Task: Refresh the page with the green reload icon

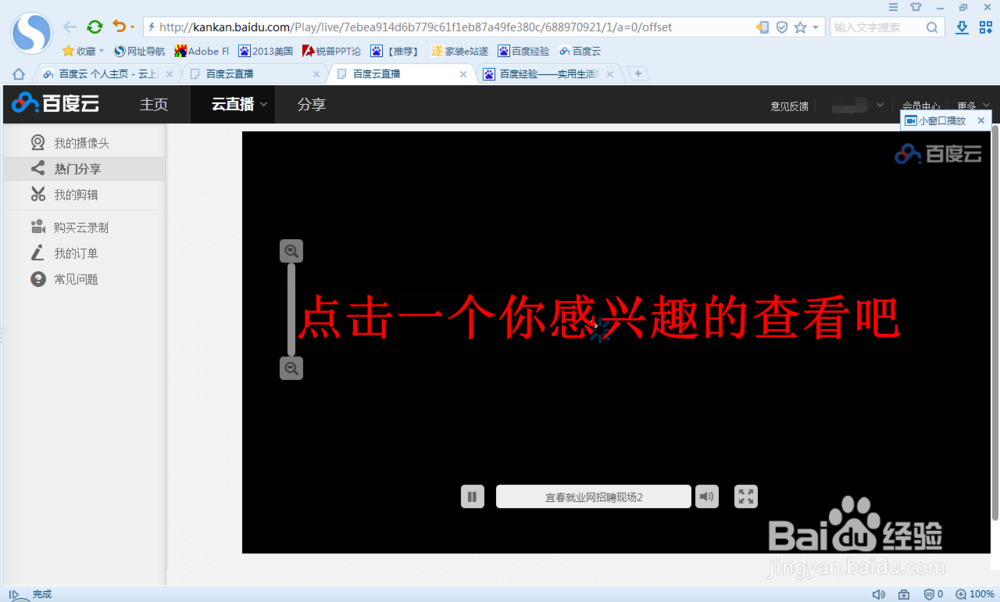Action: pyautogui.click(x=94, y=27)
